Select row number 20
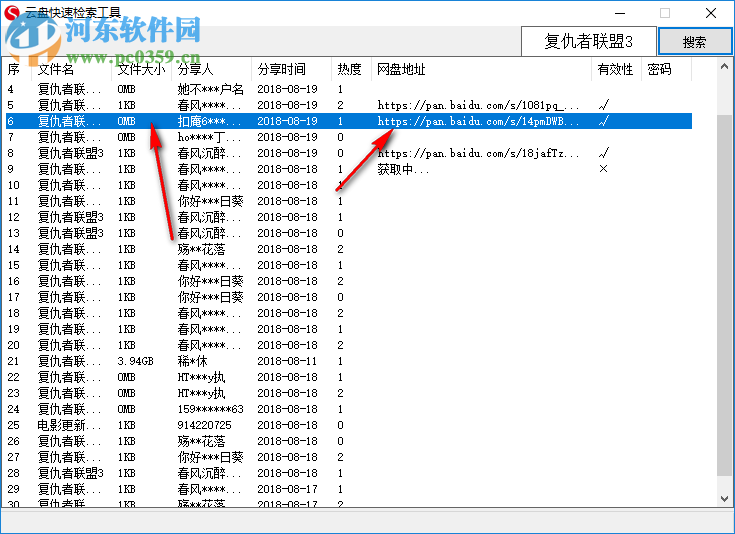The height and width of the screenshot is (534, 735). coord(14,346)
